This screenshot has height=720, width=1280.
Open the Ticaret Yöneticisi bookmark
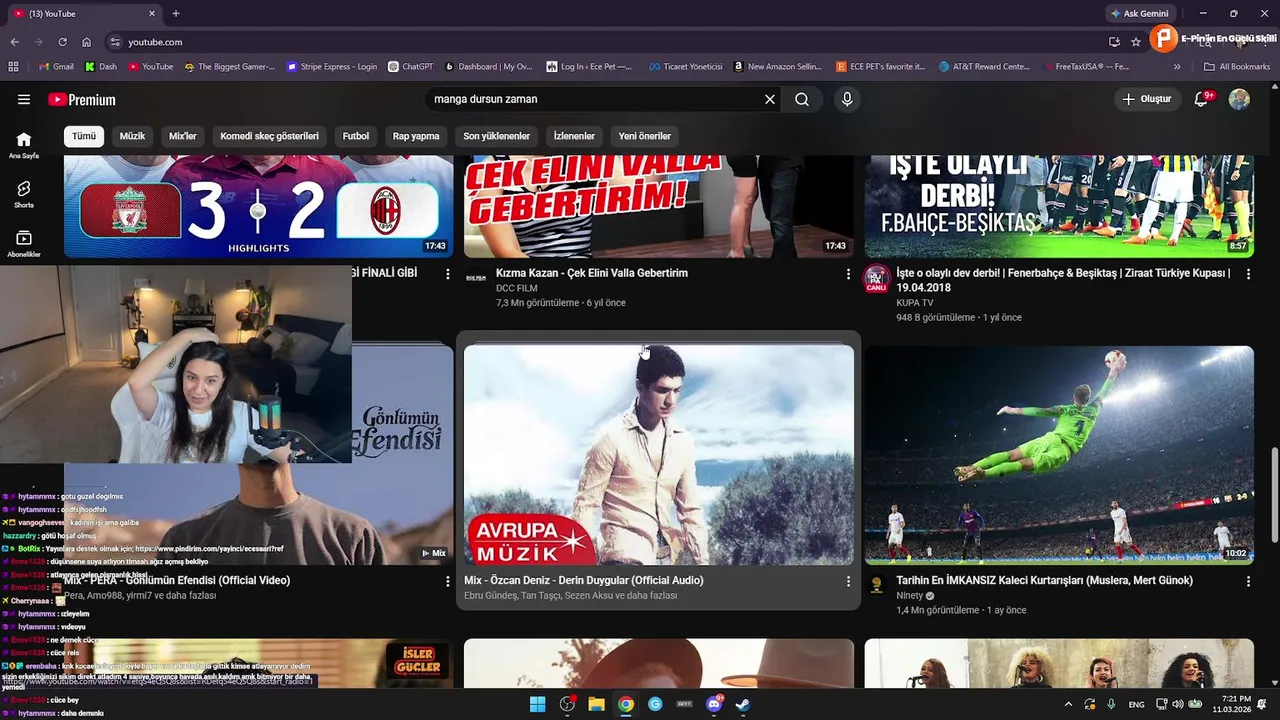(686, 67)
